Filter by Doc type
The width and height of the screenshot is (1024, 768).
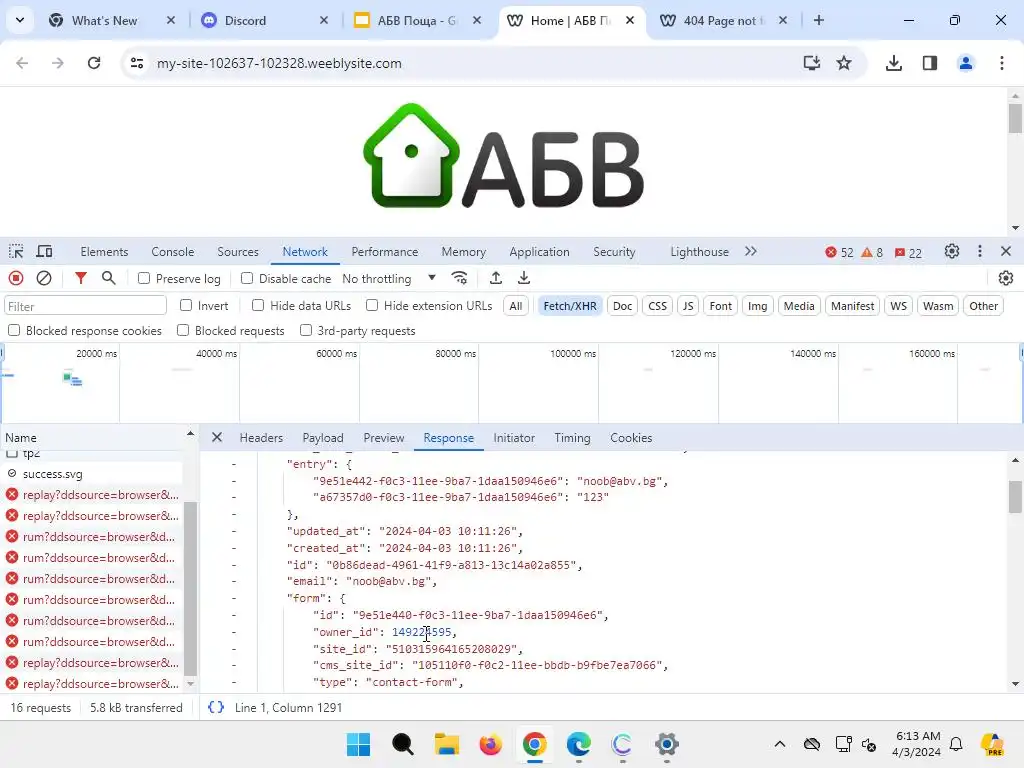click(x=622, y=306)
